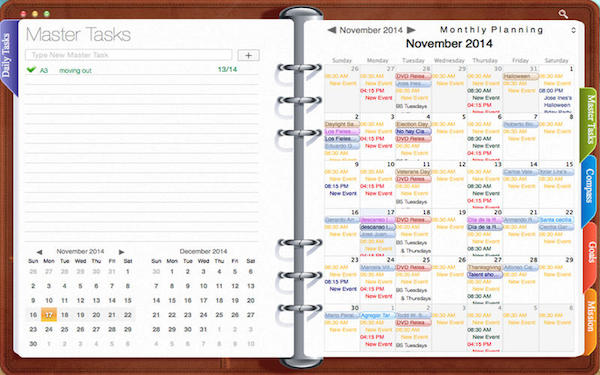Toggle the green checkmark for moving out
This screenshot has height=375, width=600.
31,70
